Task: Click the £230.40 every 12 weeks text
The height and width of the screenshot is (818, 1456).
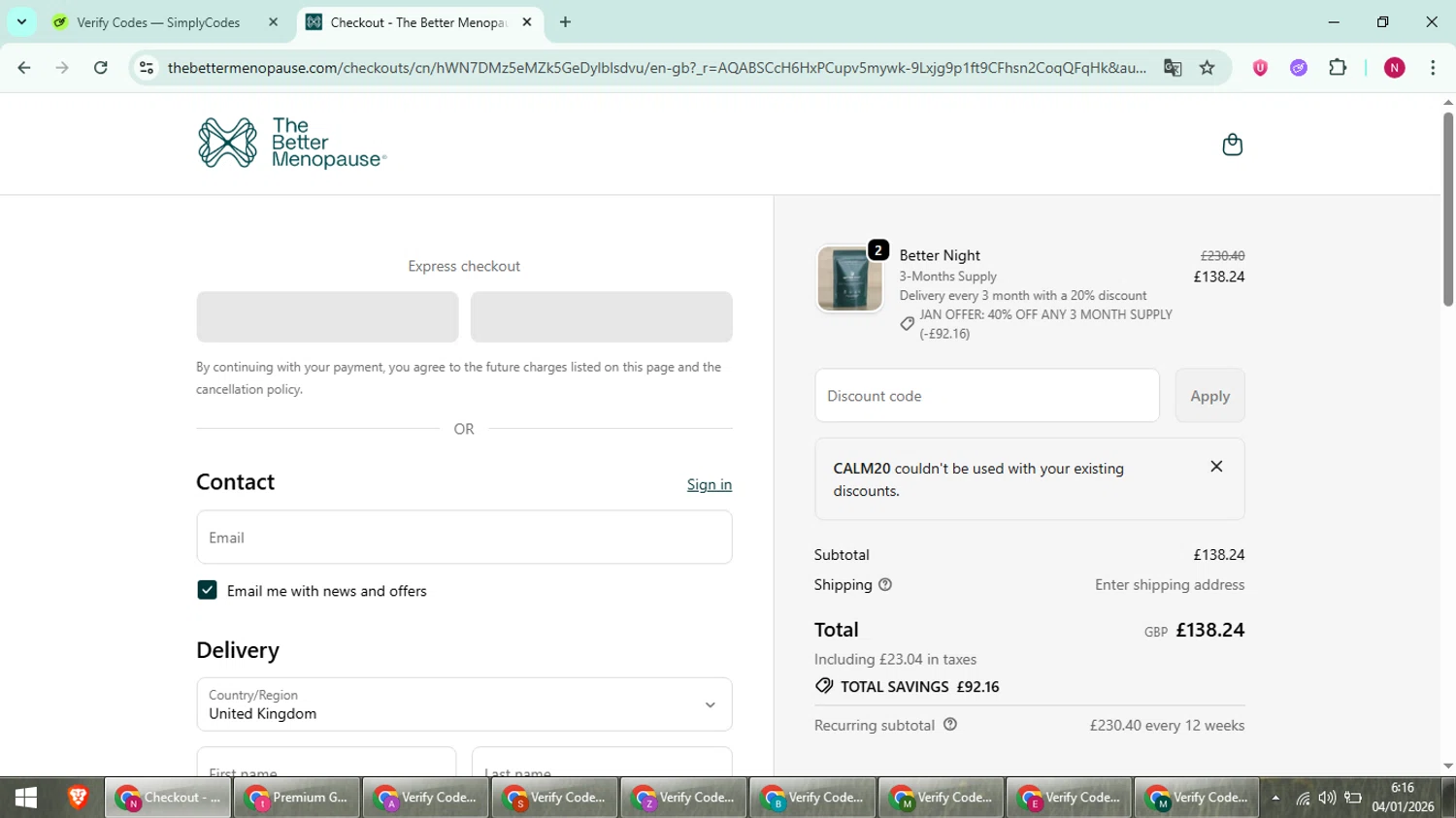Action: coord(1167,725)
